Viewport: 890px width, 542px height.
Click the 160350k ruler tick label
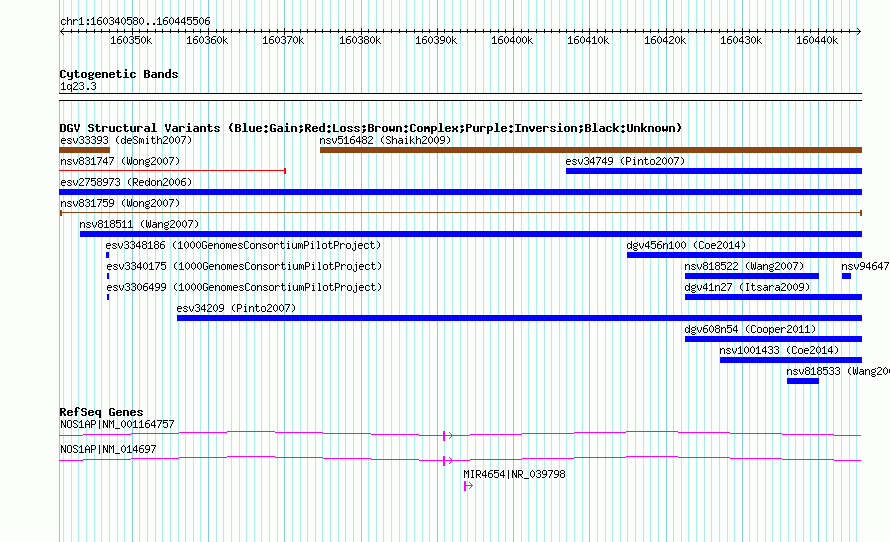coord(131,41)
